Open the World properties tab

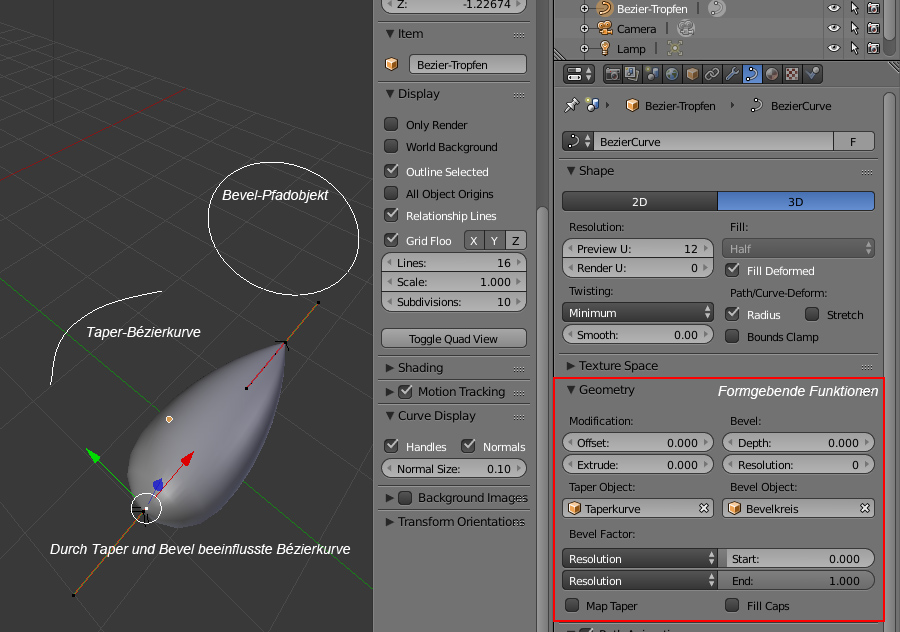click(x=671, y=74)
